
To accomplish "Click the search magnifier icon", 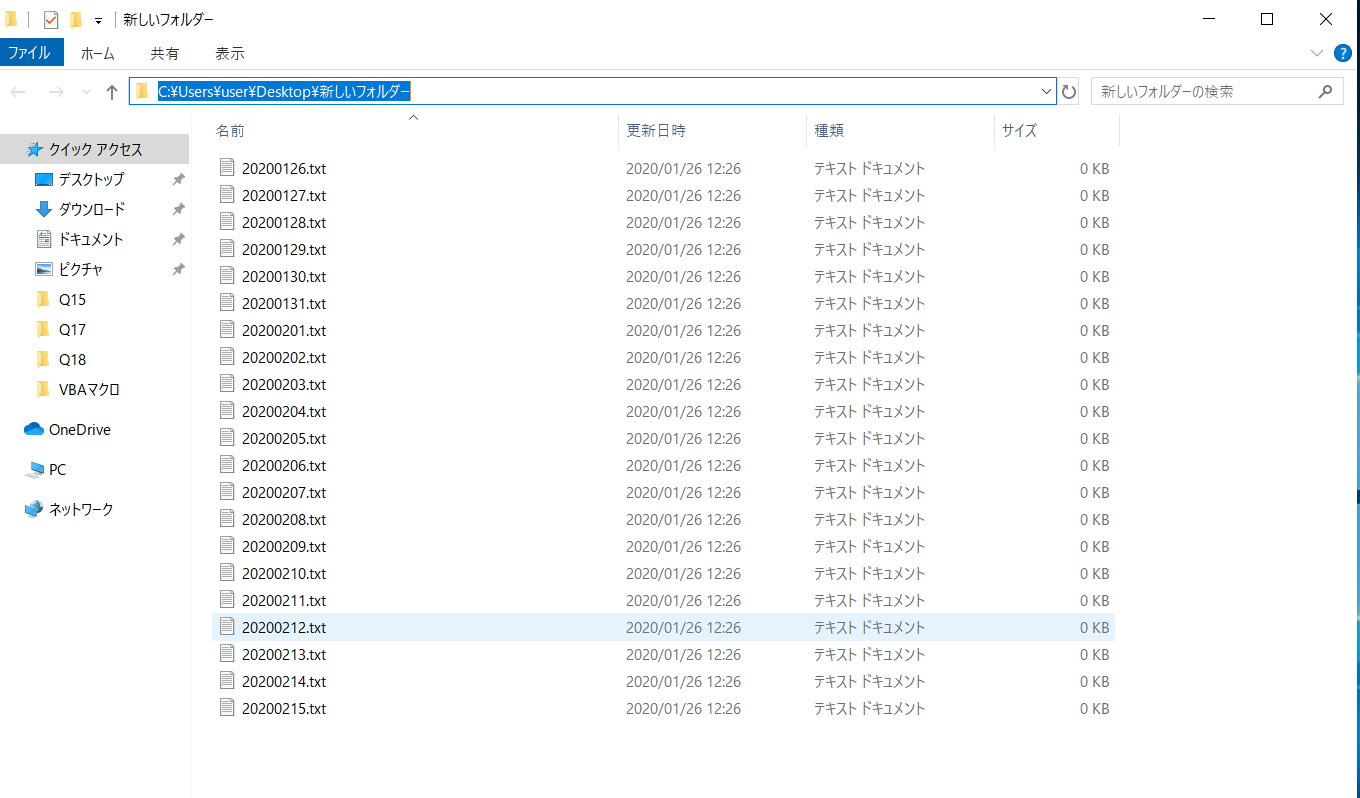I will pyautogui.click(x=1325, y=91).
